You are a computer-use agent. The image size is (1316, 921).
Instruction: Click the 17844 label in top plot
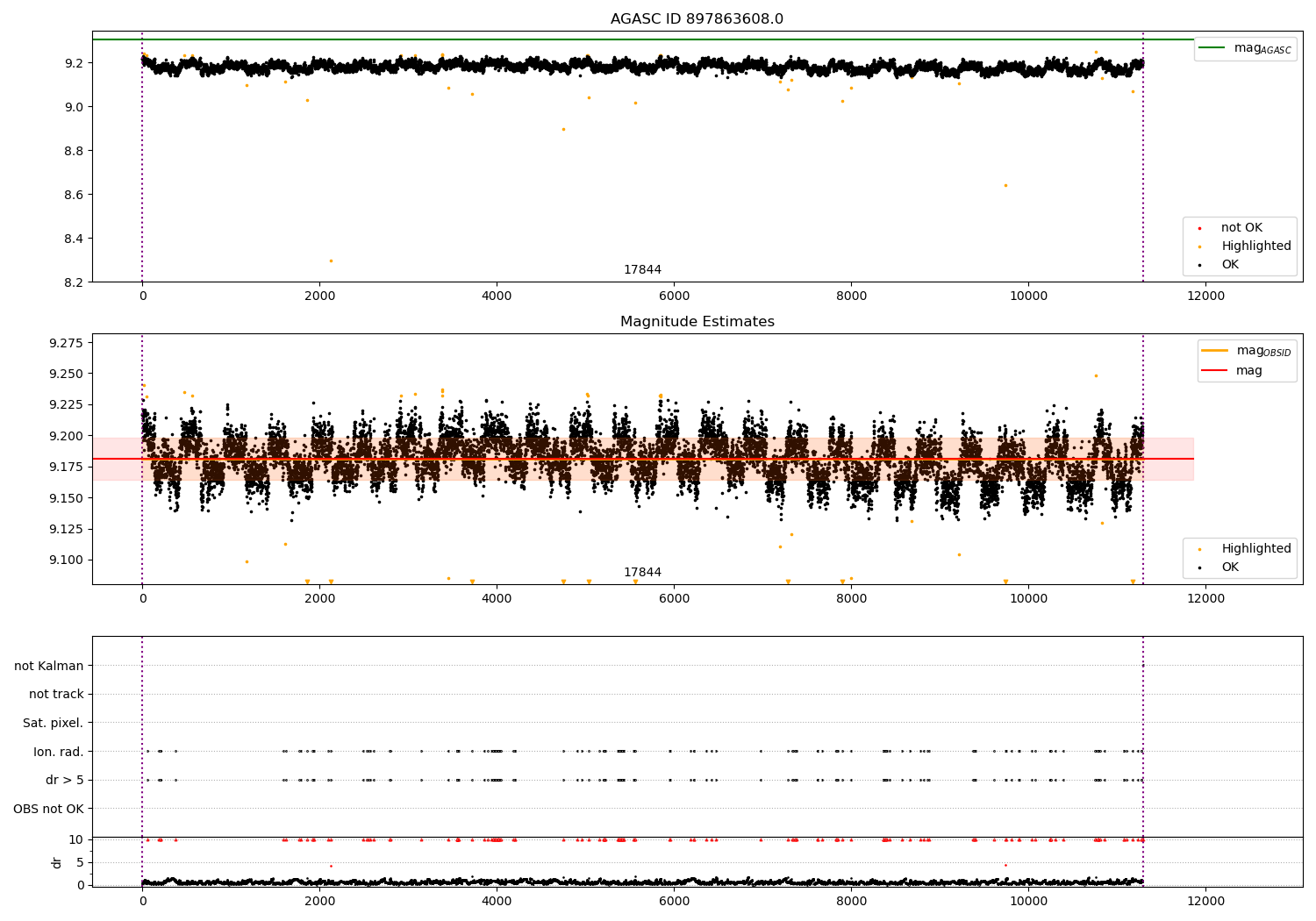tap(642, 270)
